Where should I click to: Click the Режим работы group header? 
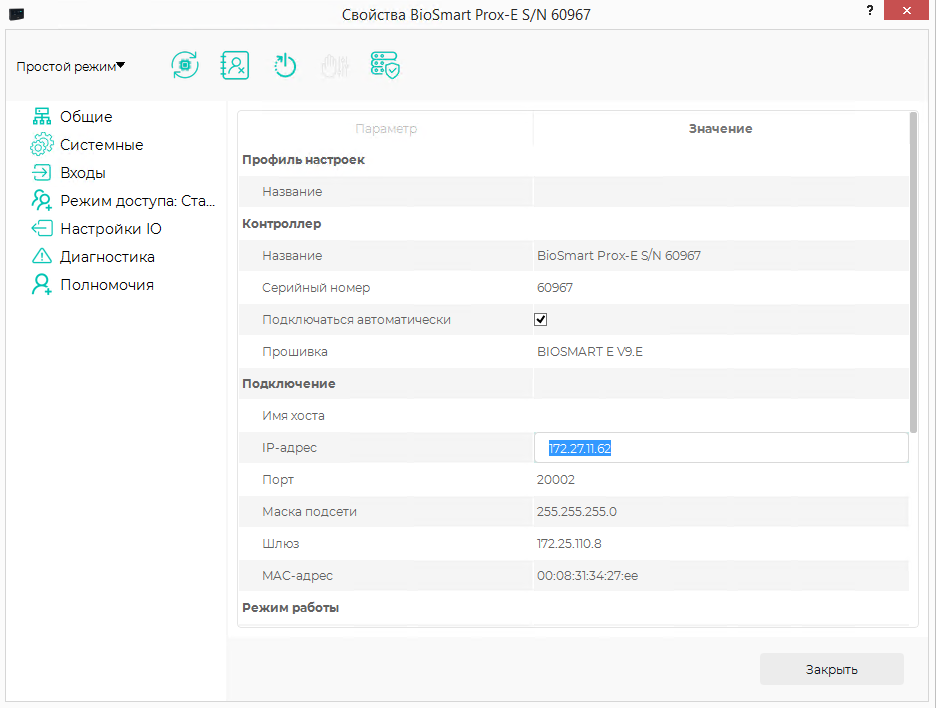(x=290, y=607)
